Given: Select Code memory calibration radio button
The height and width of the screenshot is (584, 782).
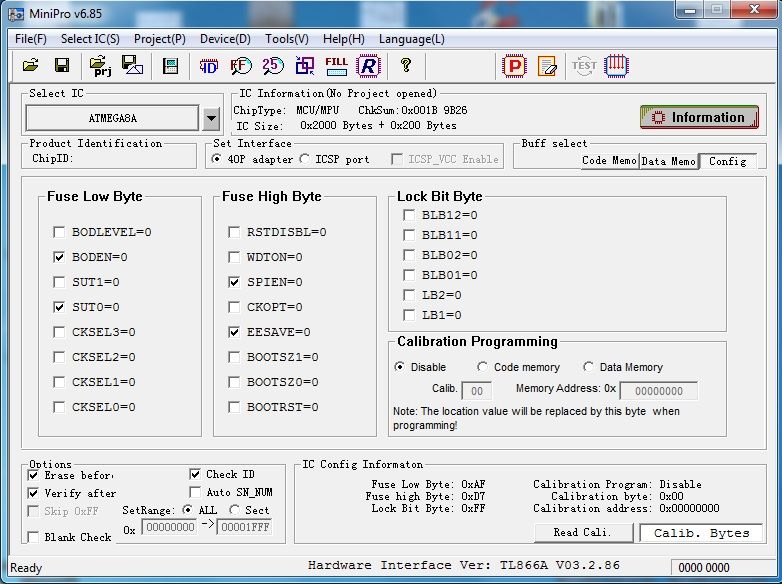Looking at the screenshot, I should [x=482, y=367].
